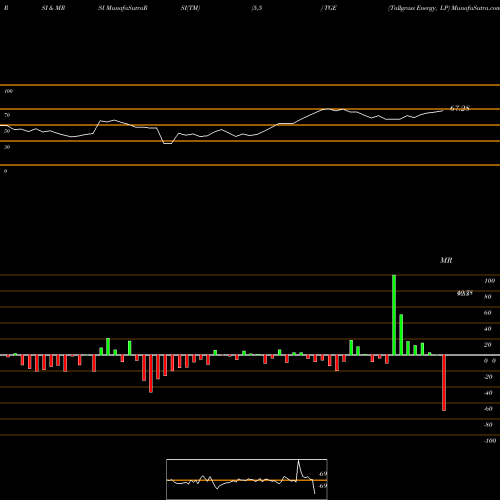Click the ") TGE" ticker text
This screenshot has height=500, width=500.
tap(329, 8)
